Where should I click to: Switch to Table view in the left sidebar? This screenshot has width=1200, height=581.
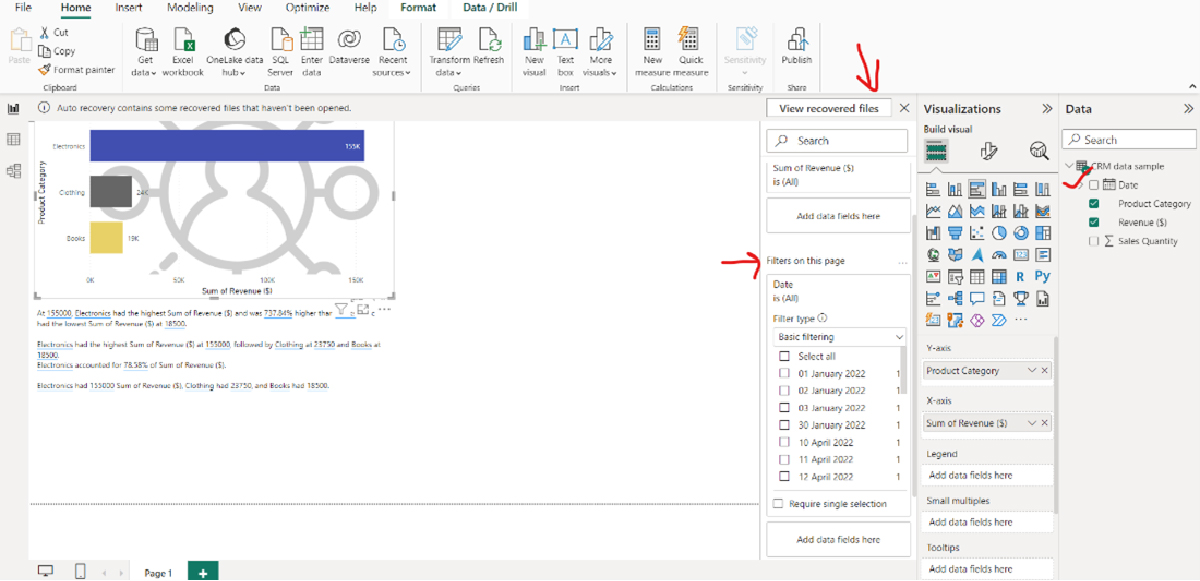(14, 139)
